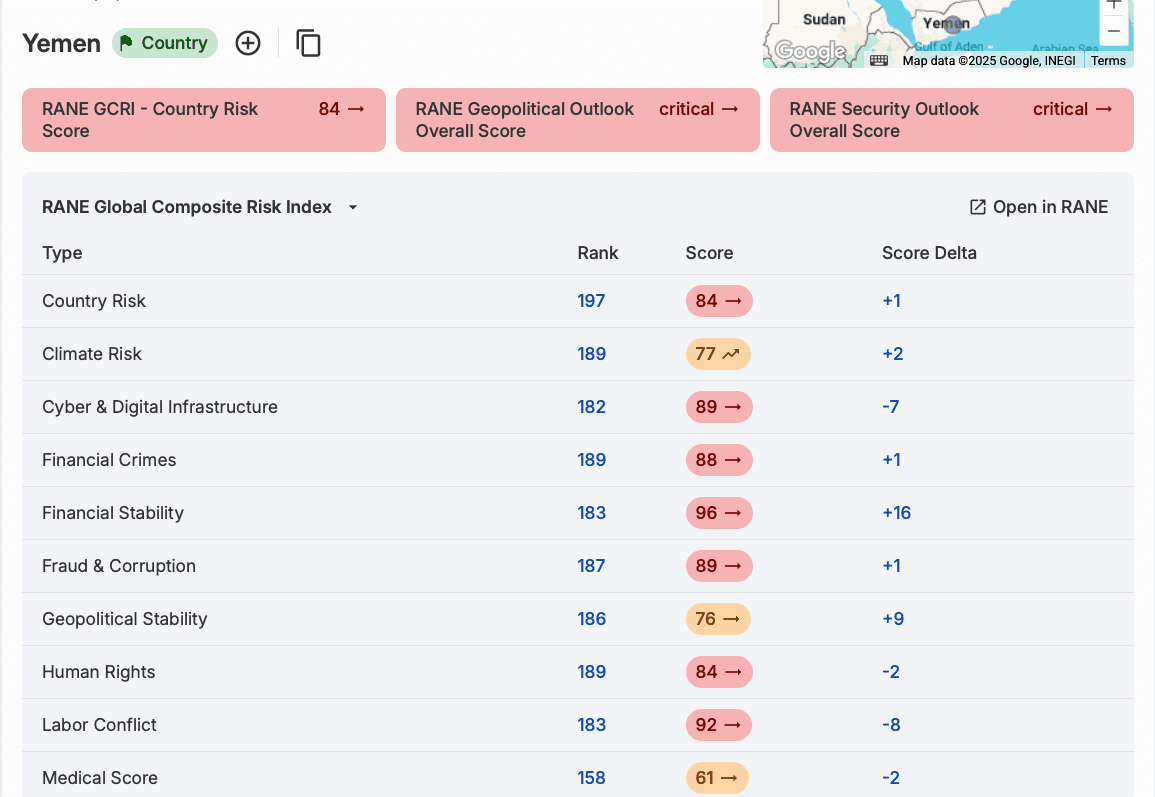Select the Climate Risk row label
1155x797 pixels.
[92, 354]
